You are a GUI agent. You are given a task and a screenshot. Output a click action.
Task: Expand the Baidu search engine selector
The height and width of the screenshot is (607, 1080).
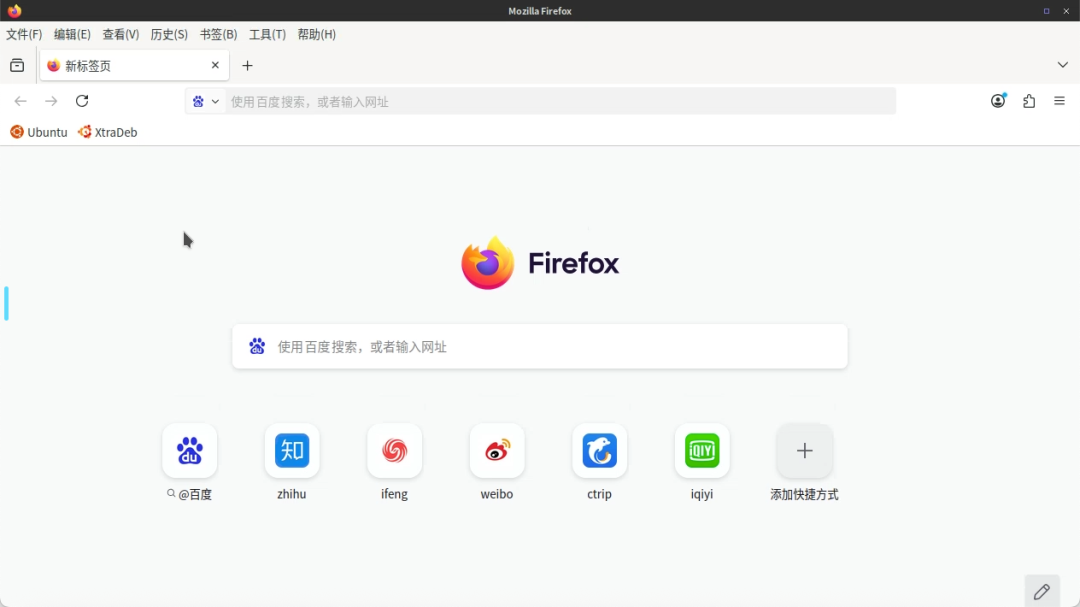coord(206,101)
